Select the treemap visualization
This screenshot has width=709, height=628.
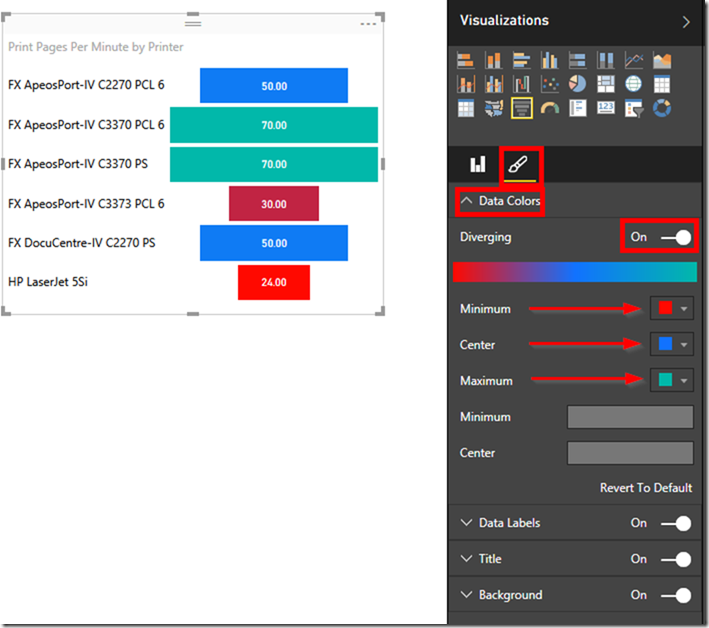[605, 84]
